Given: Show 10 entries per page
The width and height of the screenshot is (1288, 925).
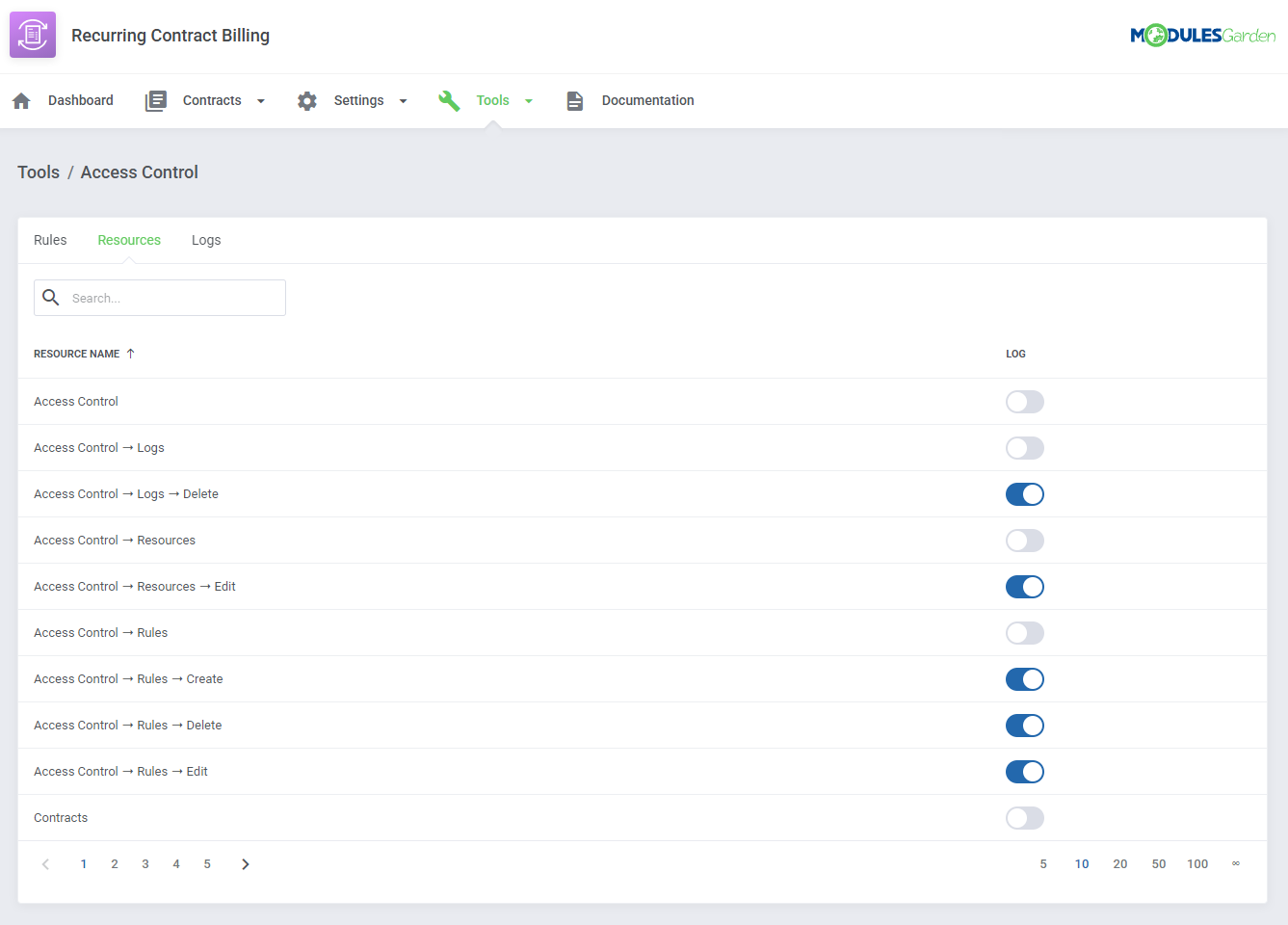Looking at the screenshot, I should coord(1082,864).
